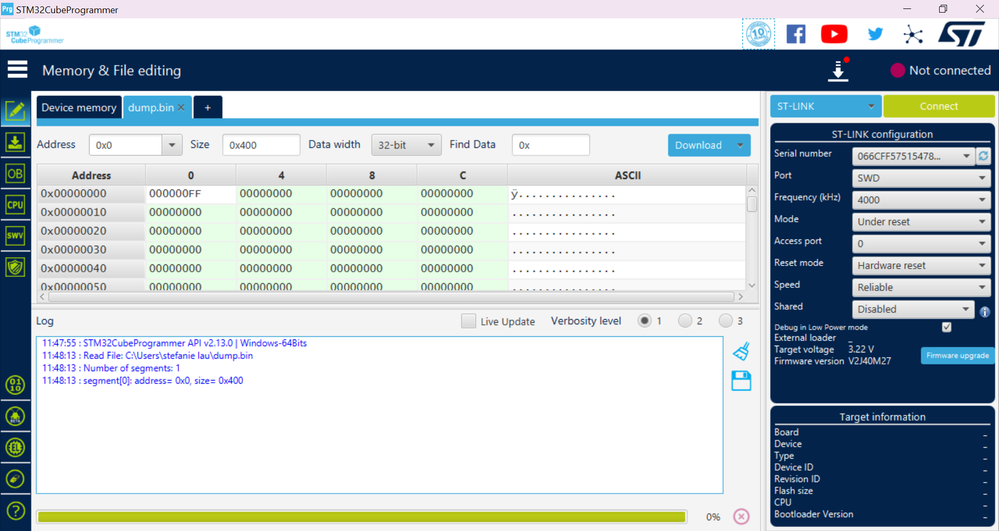Viewport: 999px width, 531px height.
Task: Open the Access port dropdown
Action: coord(921,244)
